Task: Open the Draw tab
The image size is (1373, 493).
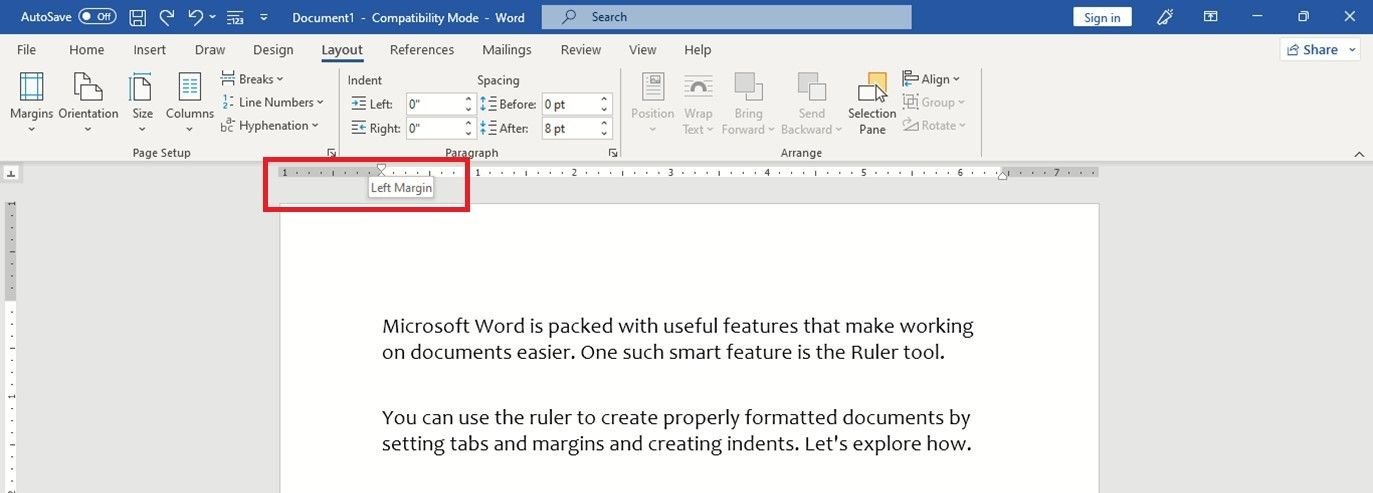Action: [210, 50]
